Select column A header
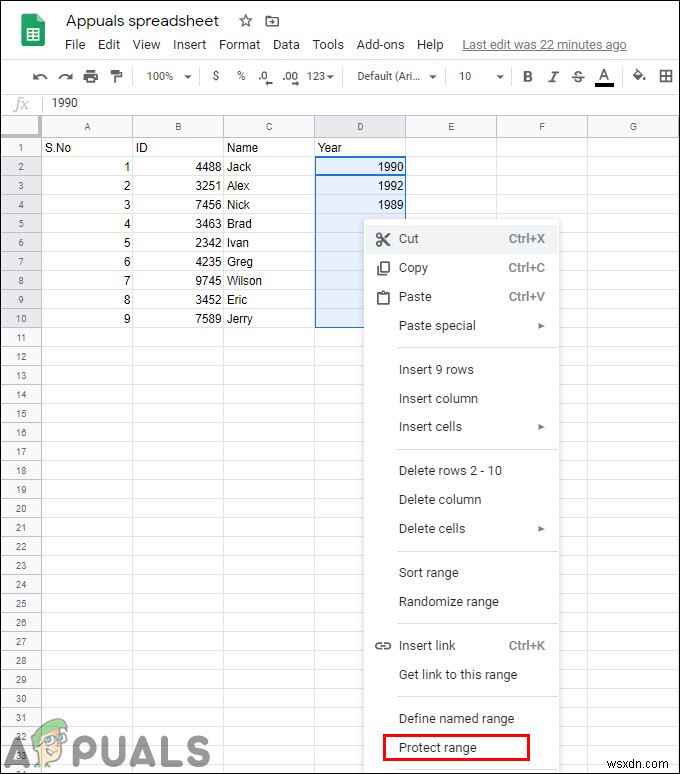Screen dimensions: 680x774 (87, 127)
